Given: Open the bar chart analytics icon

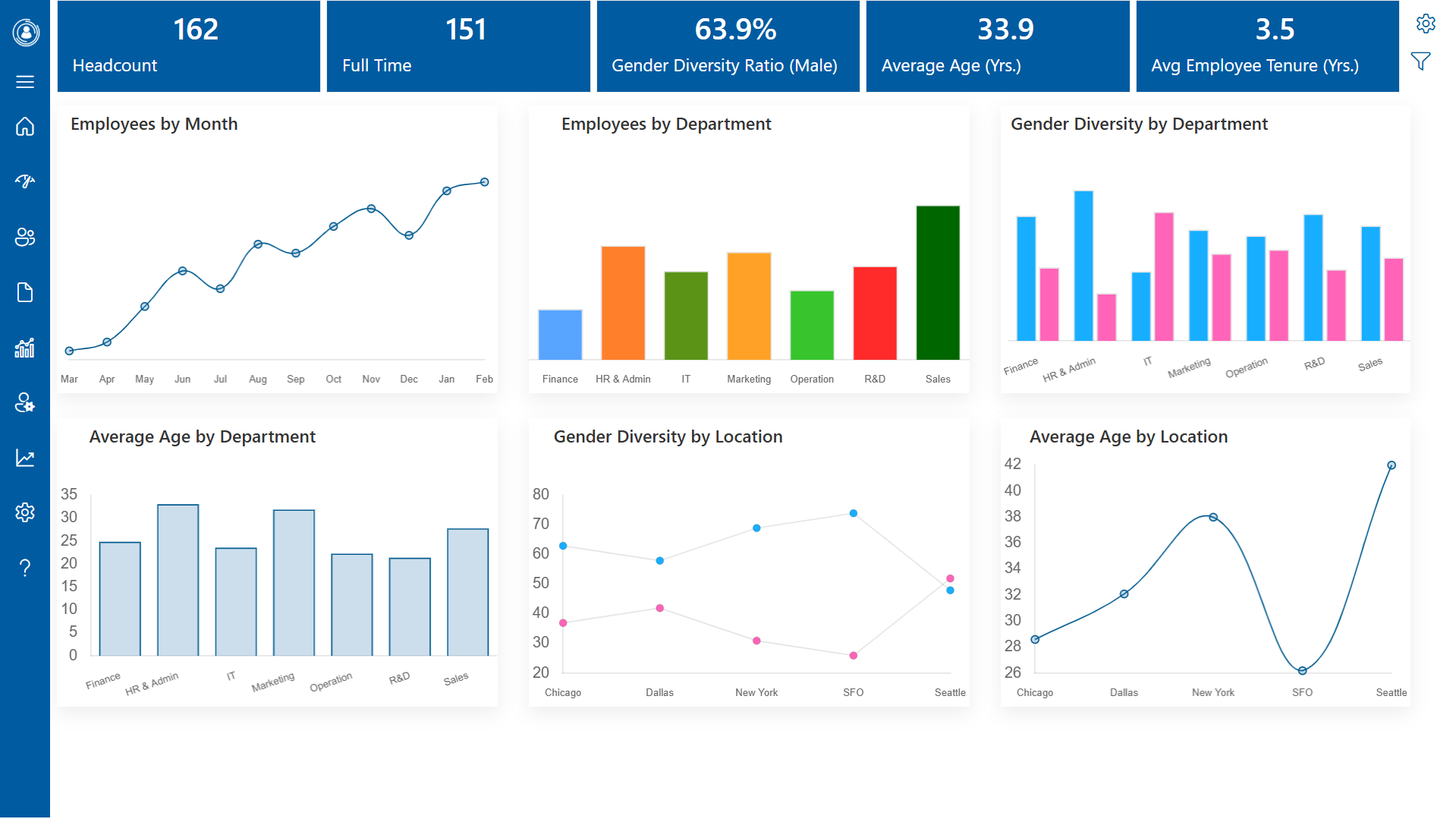Looking at the screenshot, I should click(25, 348).
